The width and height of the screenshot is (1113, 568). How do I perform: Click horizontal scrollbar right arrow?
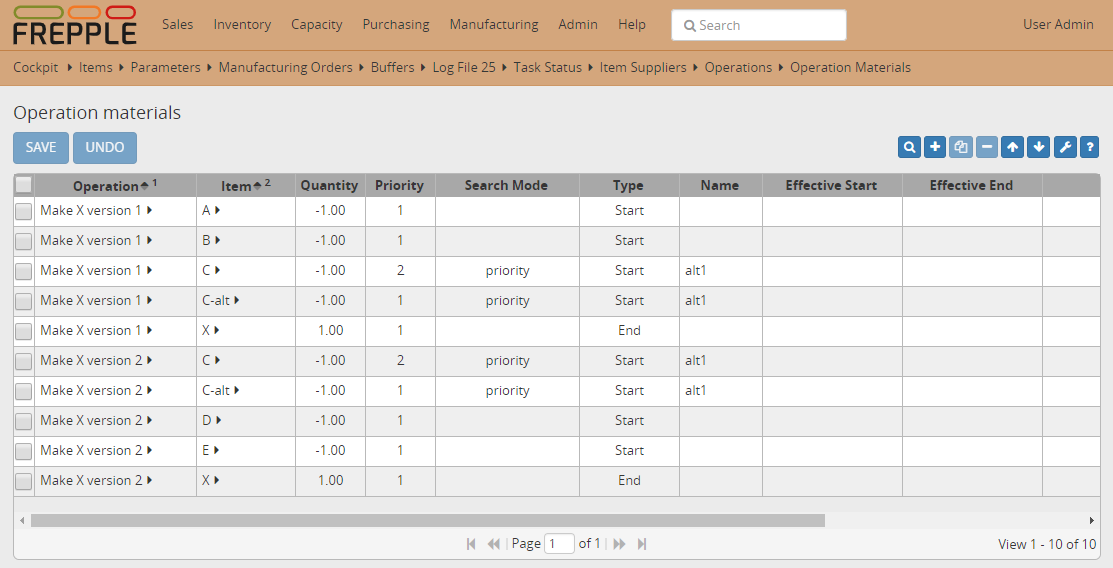[x=1092, y=520]
